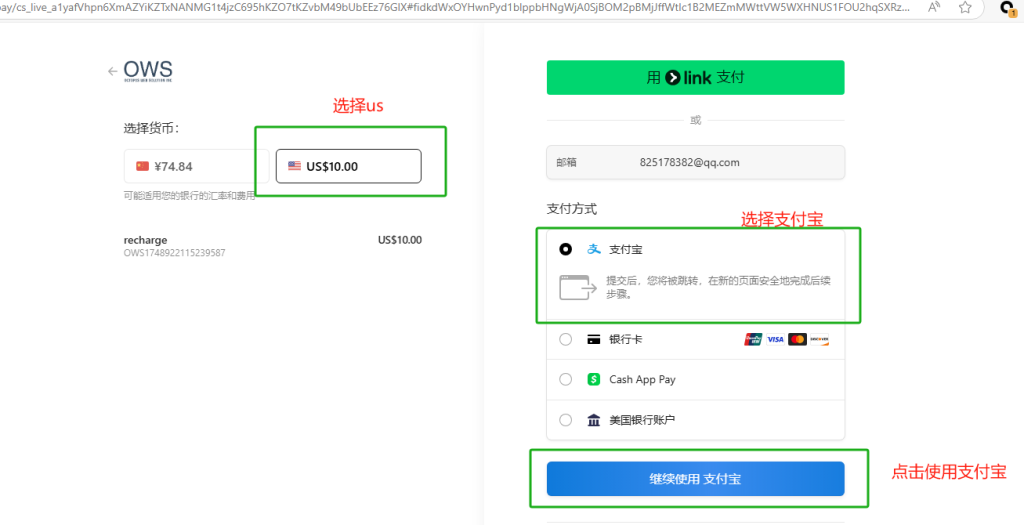Viewport: 1024px width, 525px height.
Task: Select the 支付宝 Alipay radio button
Action: pos(566,249)
